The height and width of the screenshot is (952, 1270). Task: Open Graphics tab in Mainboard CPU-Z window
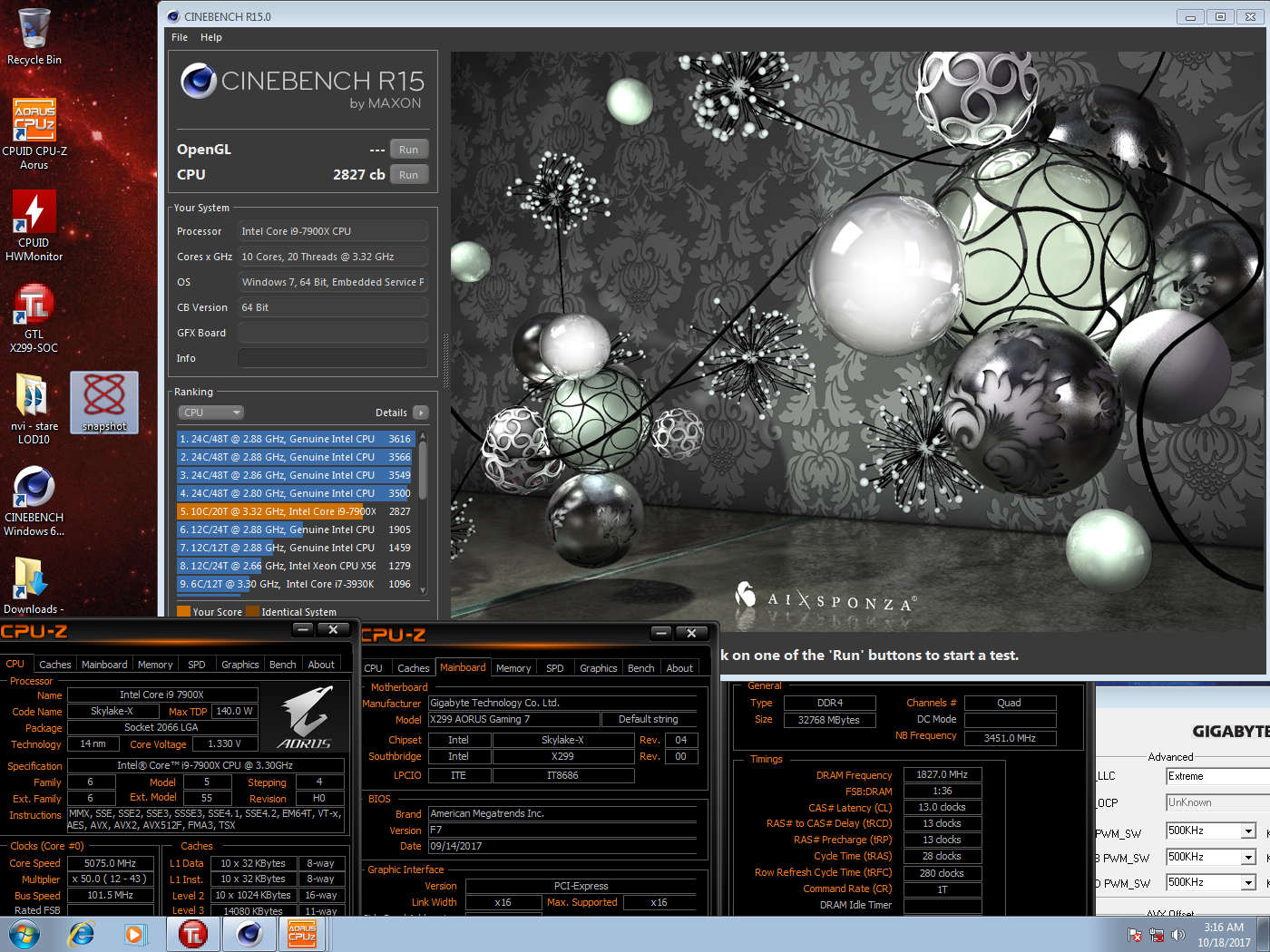point(599,668)
